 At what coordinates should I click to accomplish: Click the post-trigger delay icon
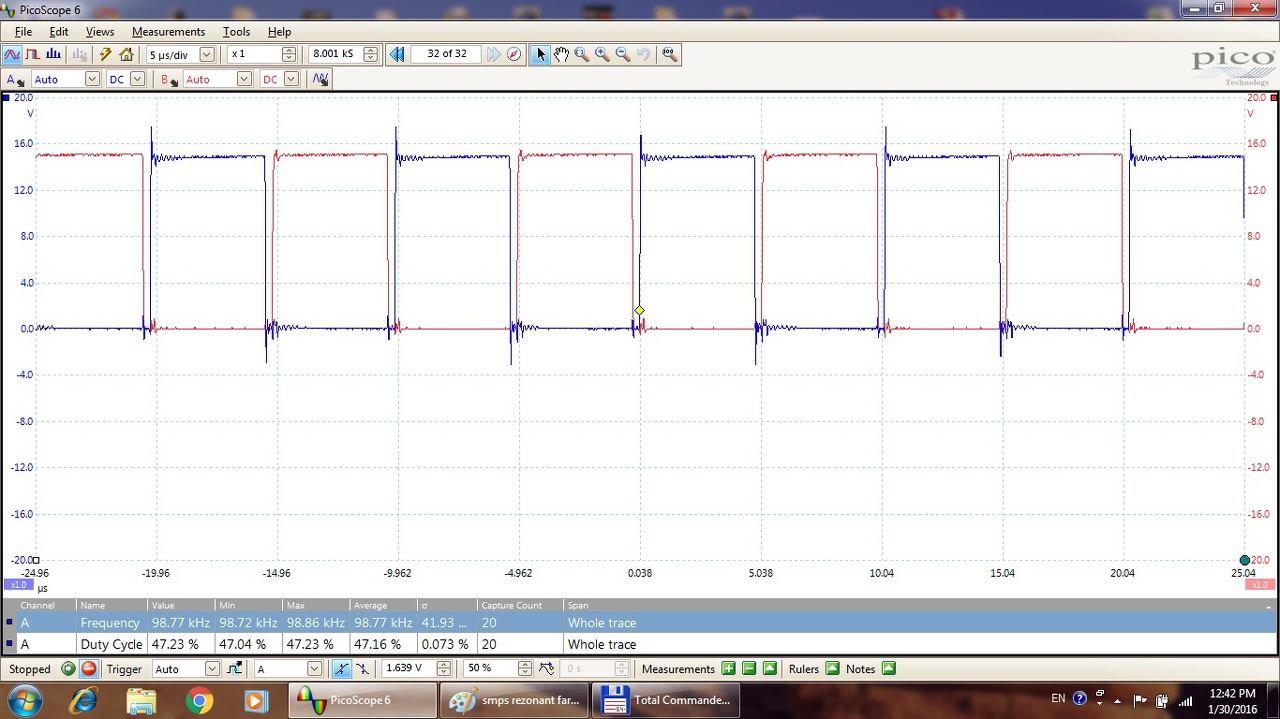tap(547, 669)
